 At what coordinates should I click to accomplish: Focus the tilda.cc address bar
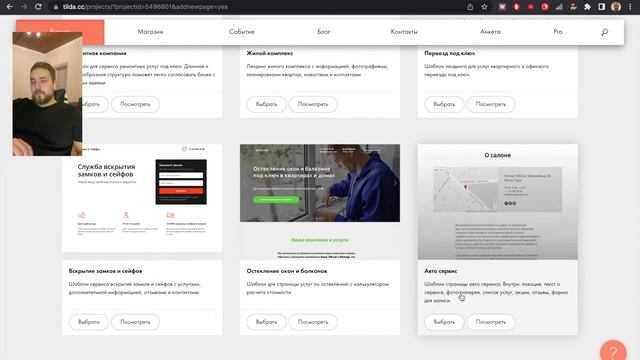tap(261, 7)
